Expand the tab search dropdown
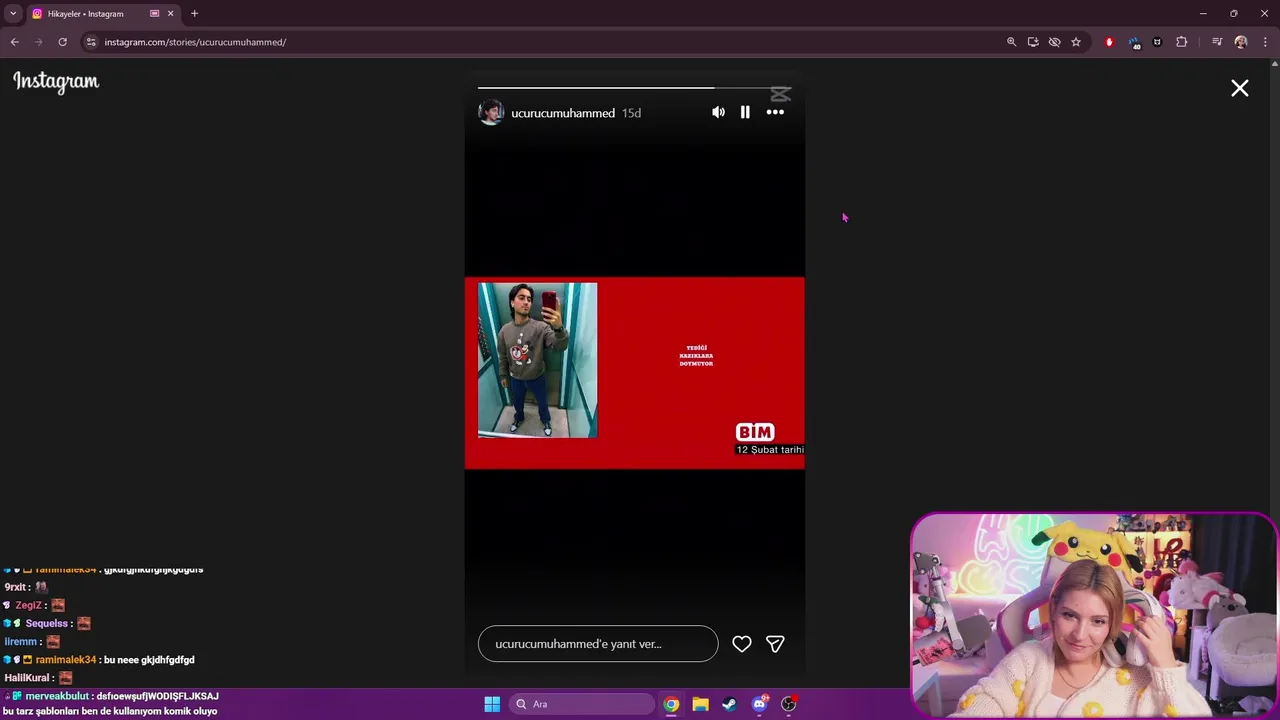Screen dimensions: 1280x720 (13, 14)
